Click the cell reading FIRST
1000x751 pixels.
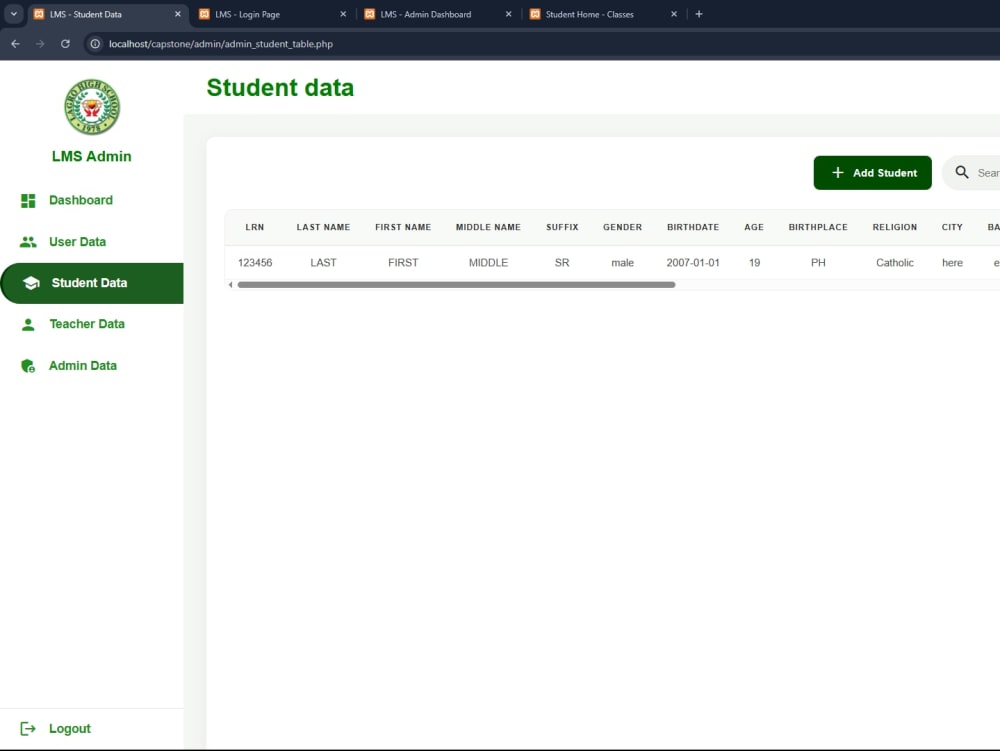tap(403, 263)
